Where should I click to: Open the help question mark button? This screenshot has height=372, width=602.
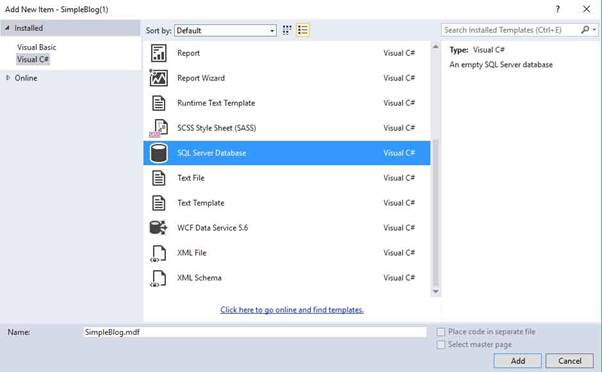click(557, 9)
